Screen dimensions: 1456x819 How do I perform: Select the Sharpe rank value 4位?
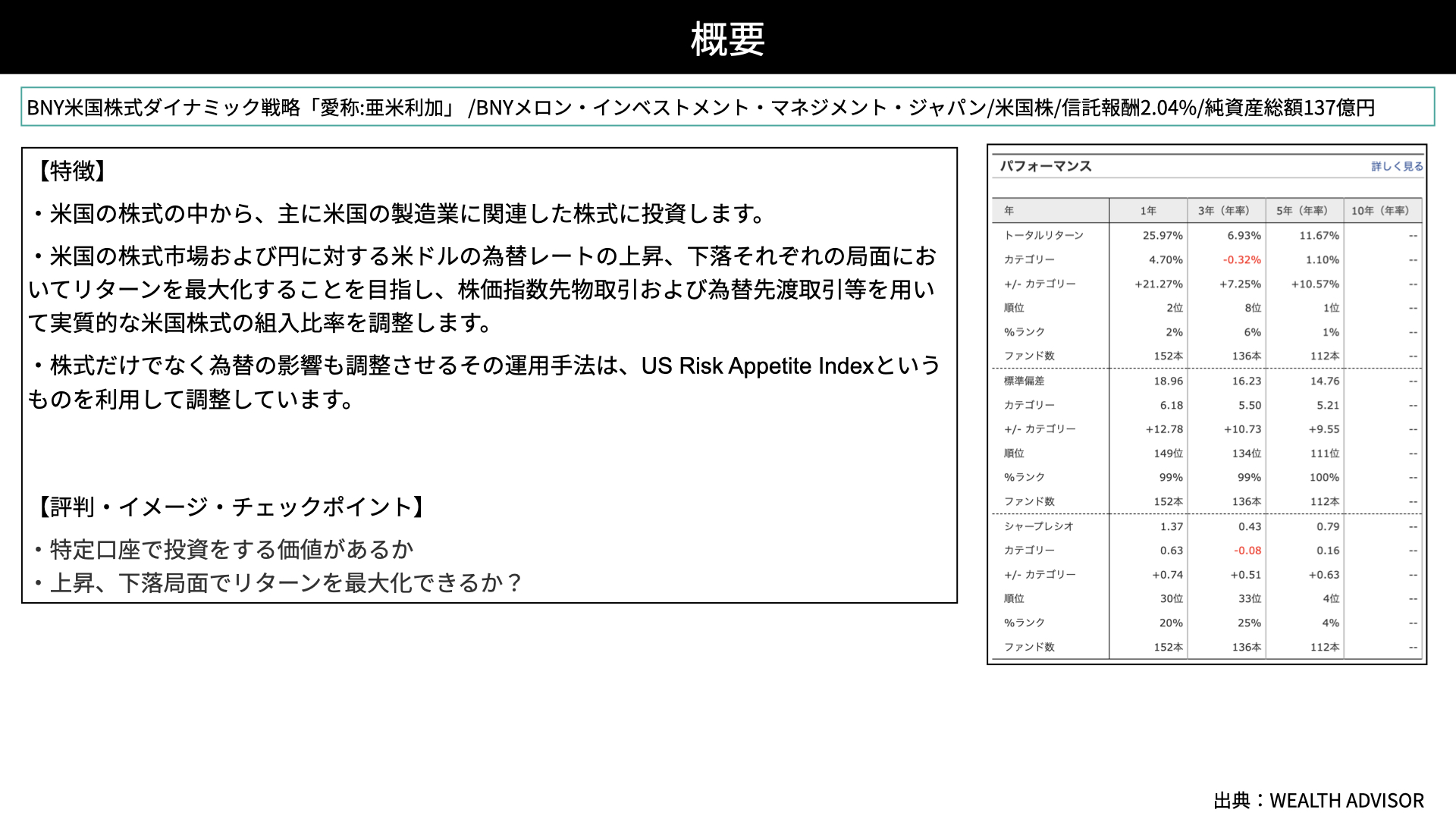(x=1331, y=598)
